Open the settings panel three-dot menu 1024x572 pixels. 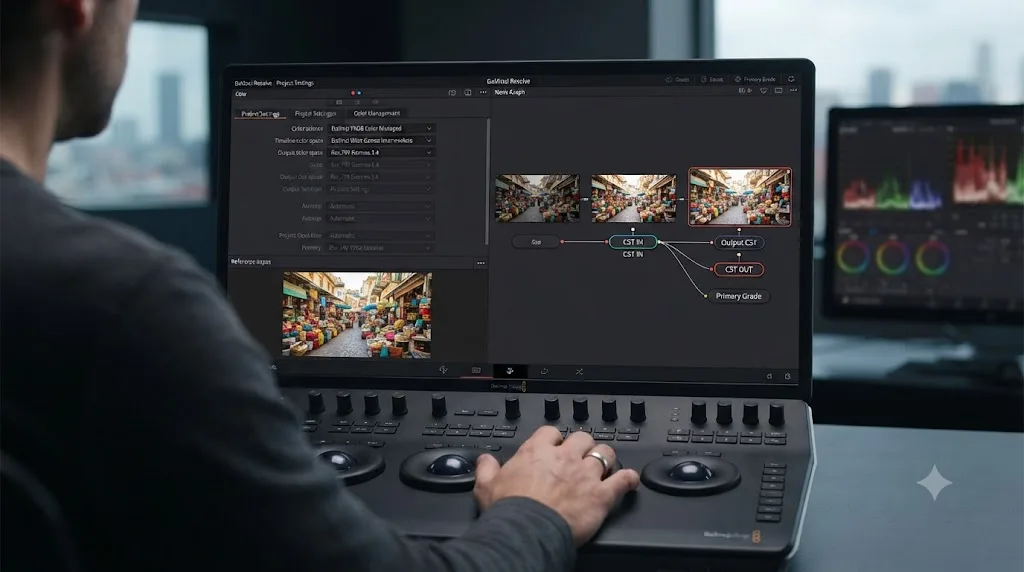(483, 93)
